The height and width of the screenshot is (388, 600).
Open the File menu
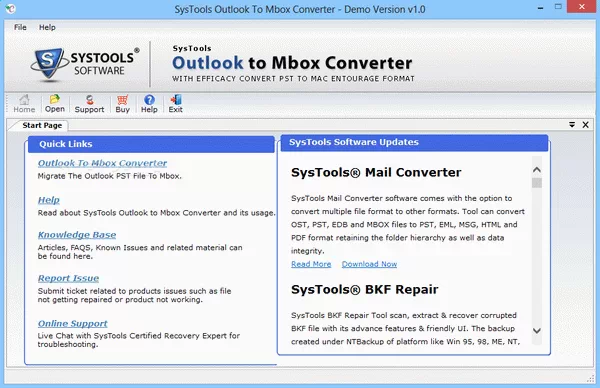[x=20, y=27]
